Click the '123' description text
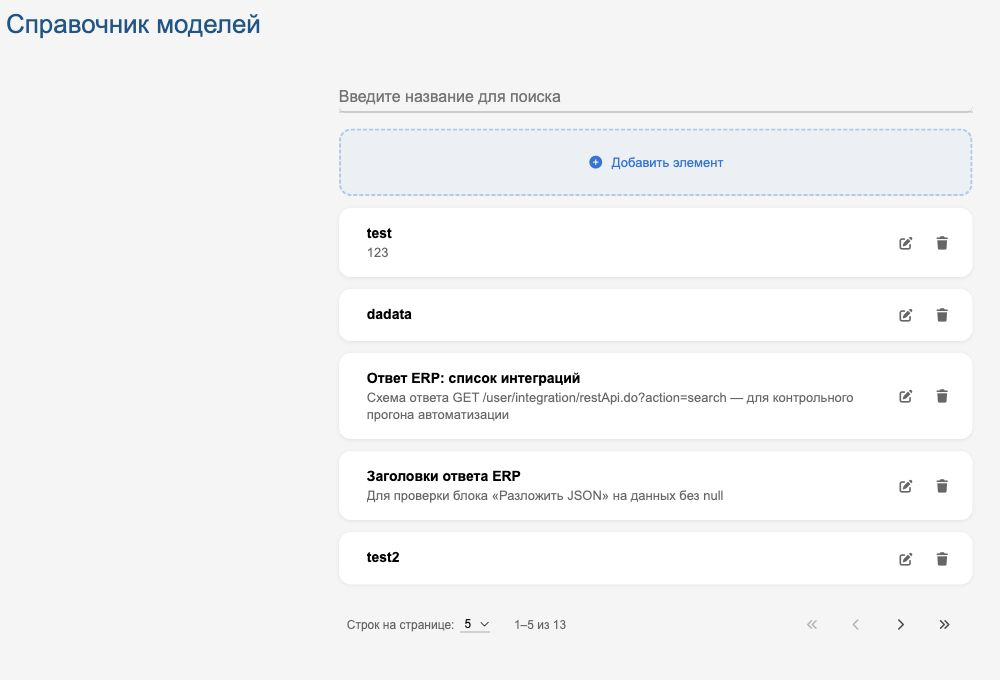 [x=378, y=253]
